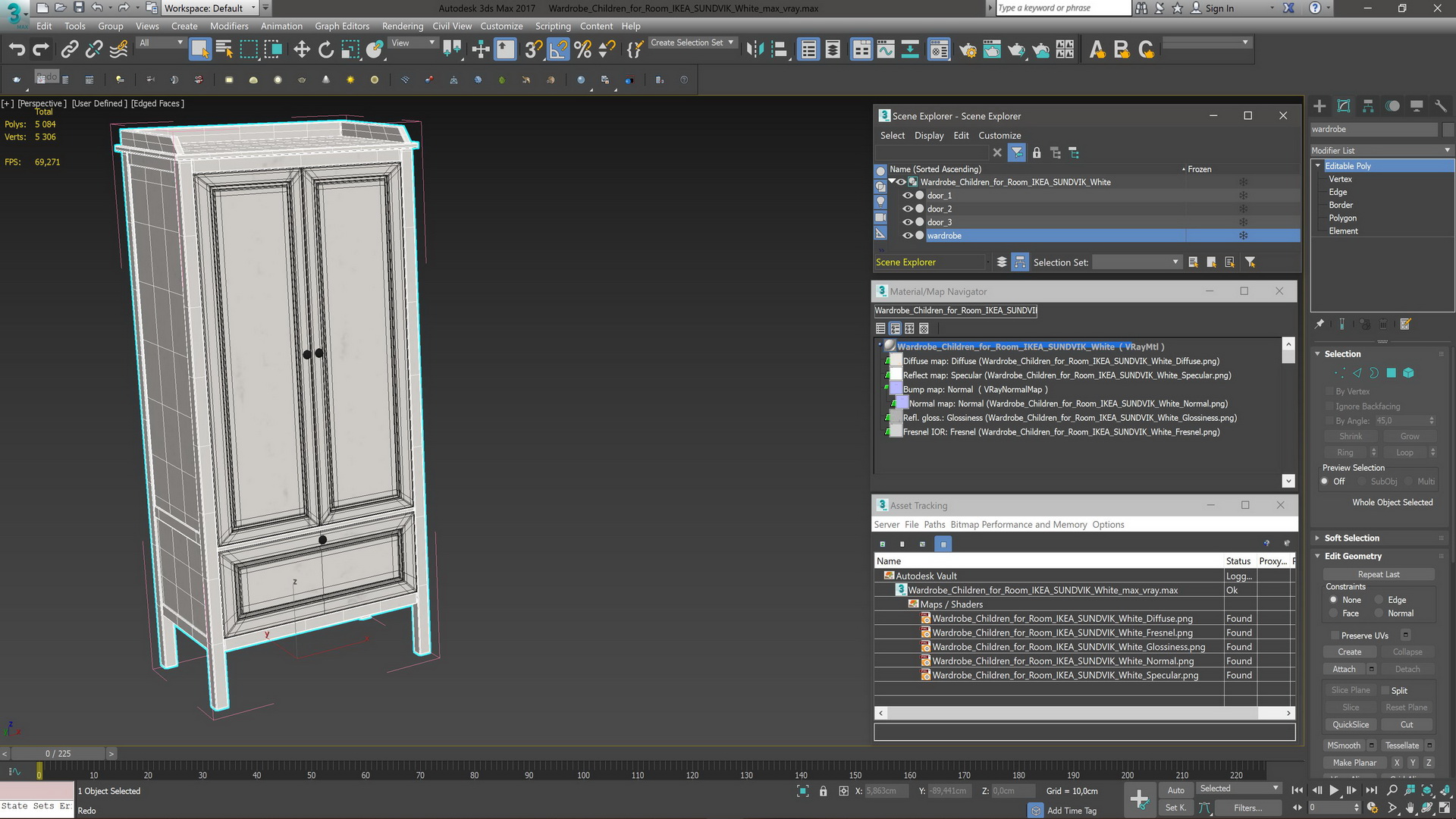Toggle Selection Lock padlock in status bar

pyautogui.click(x=824, y=791)
